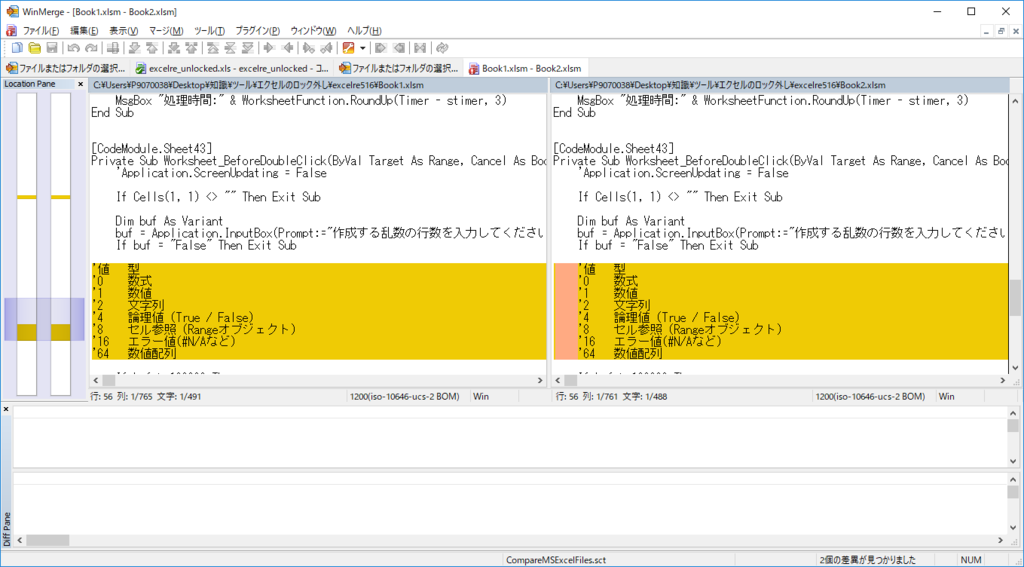Screen dimensions: 1024x567
Task: Go to the previous conflict icon
Action: (x=191, y=48)
